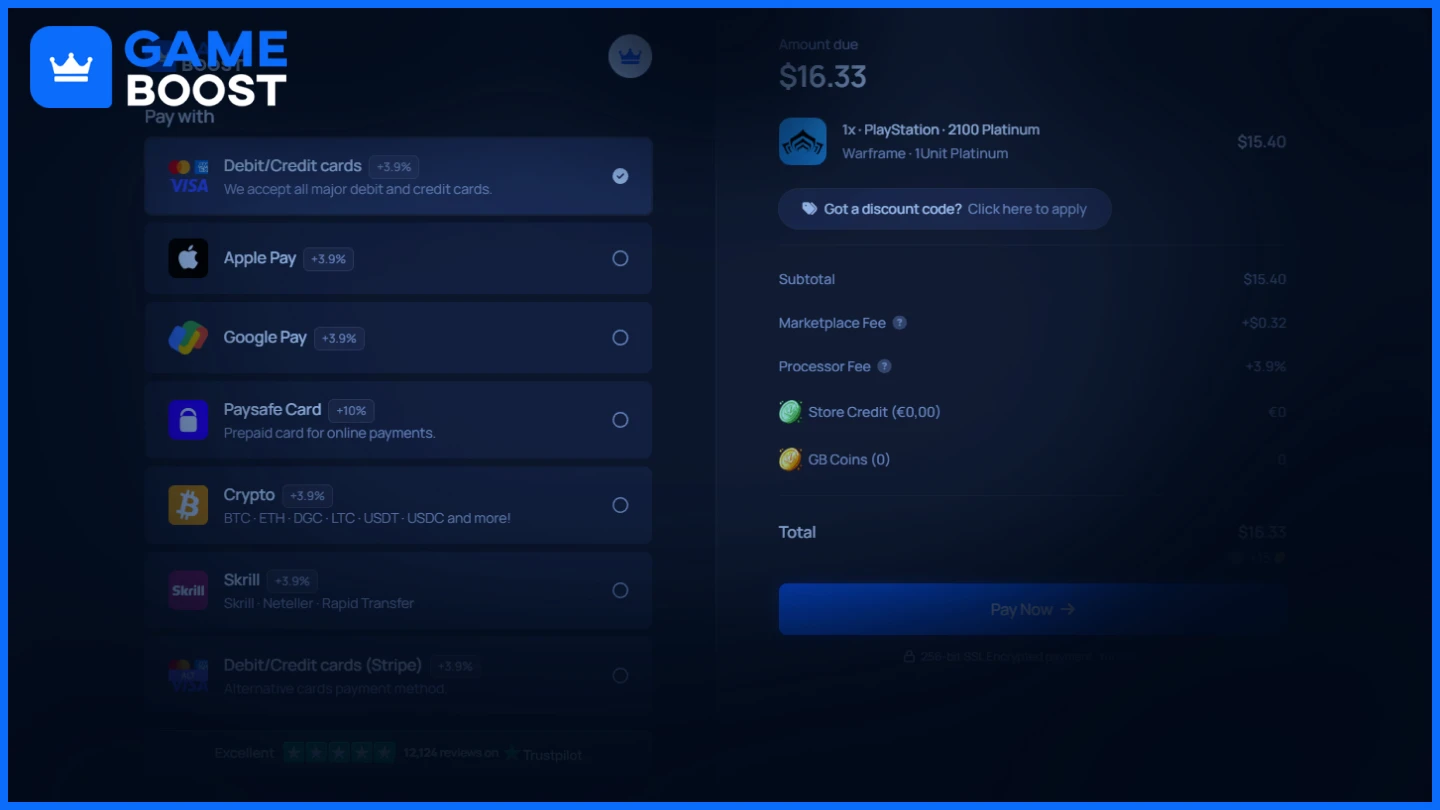Viewport: 1440px width, 810px height.
Task: Click the 'Store Credit (€0,00)' label
Action: tap(874, 412)
